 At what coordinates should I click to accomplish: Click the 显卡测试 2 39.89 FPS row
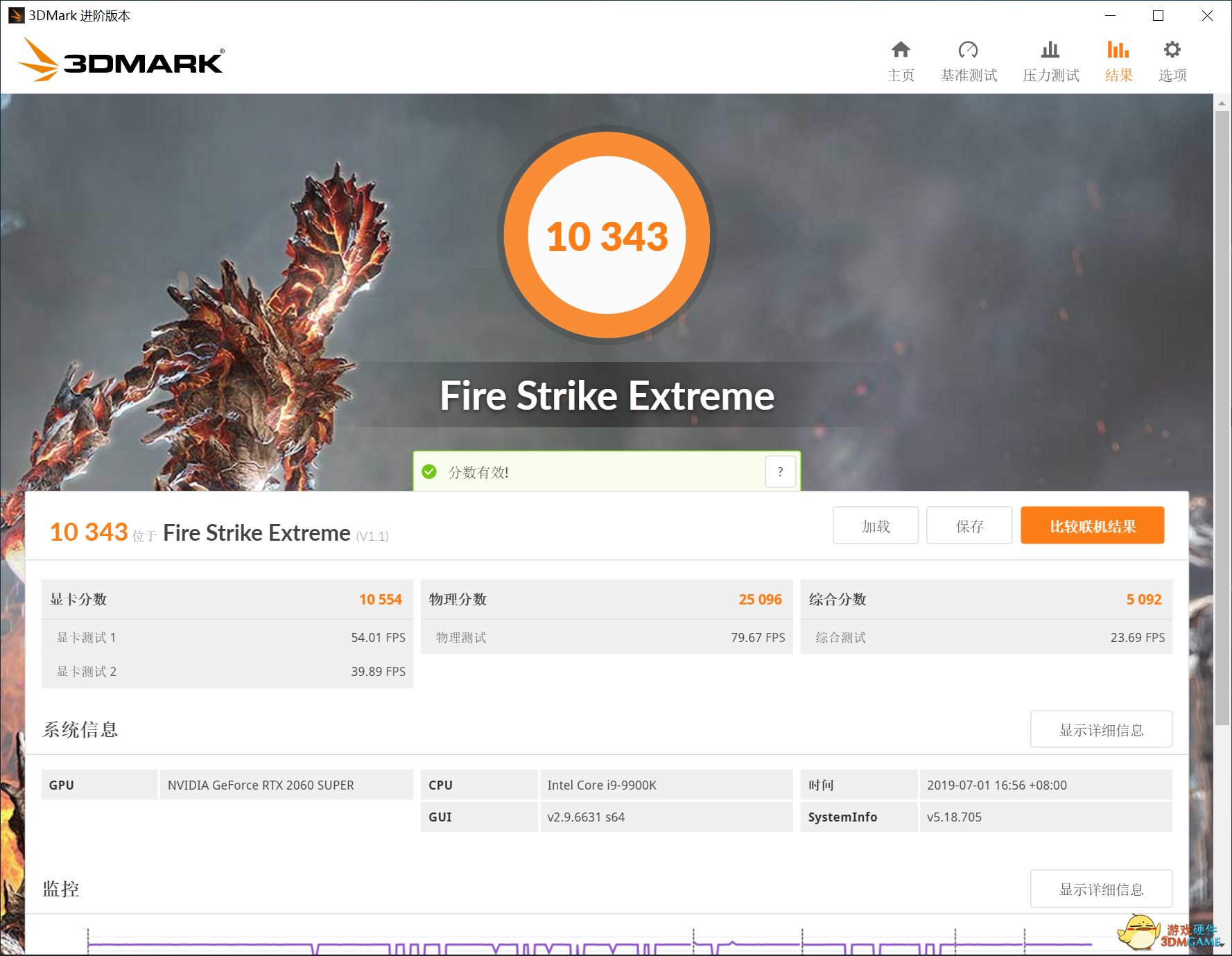[227, 671]
